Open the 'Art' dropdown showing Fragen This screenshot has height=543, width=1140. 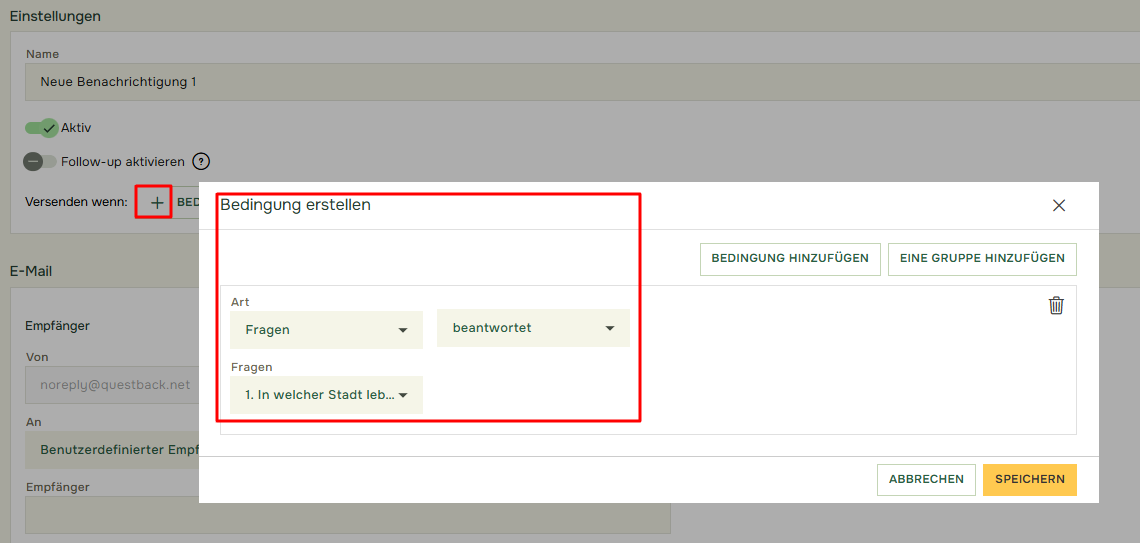326,329
